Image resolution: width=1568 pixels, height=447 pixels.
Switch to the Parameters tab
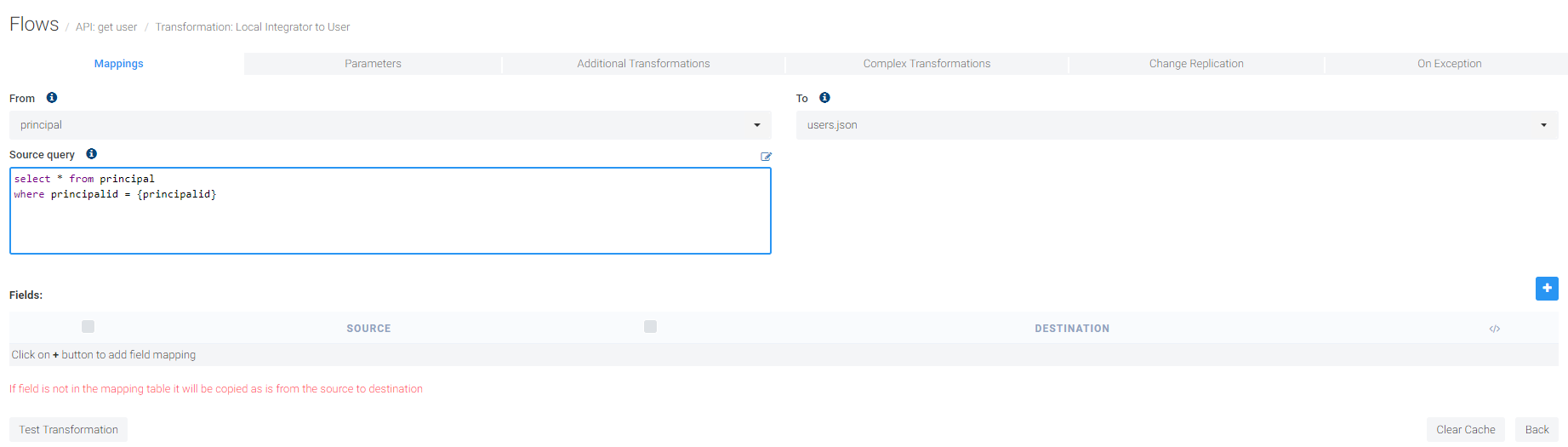click(x=373, y=64)
